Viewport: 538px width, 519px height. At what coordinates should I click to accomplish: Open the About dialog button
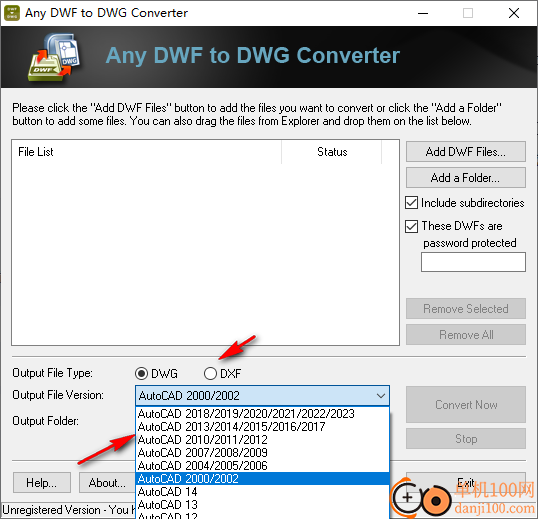(107, 483)
